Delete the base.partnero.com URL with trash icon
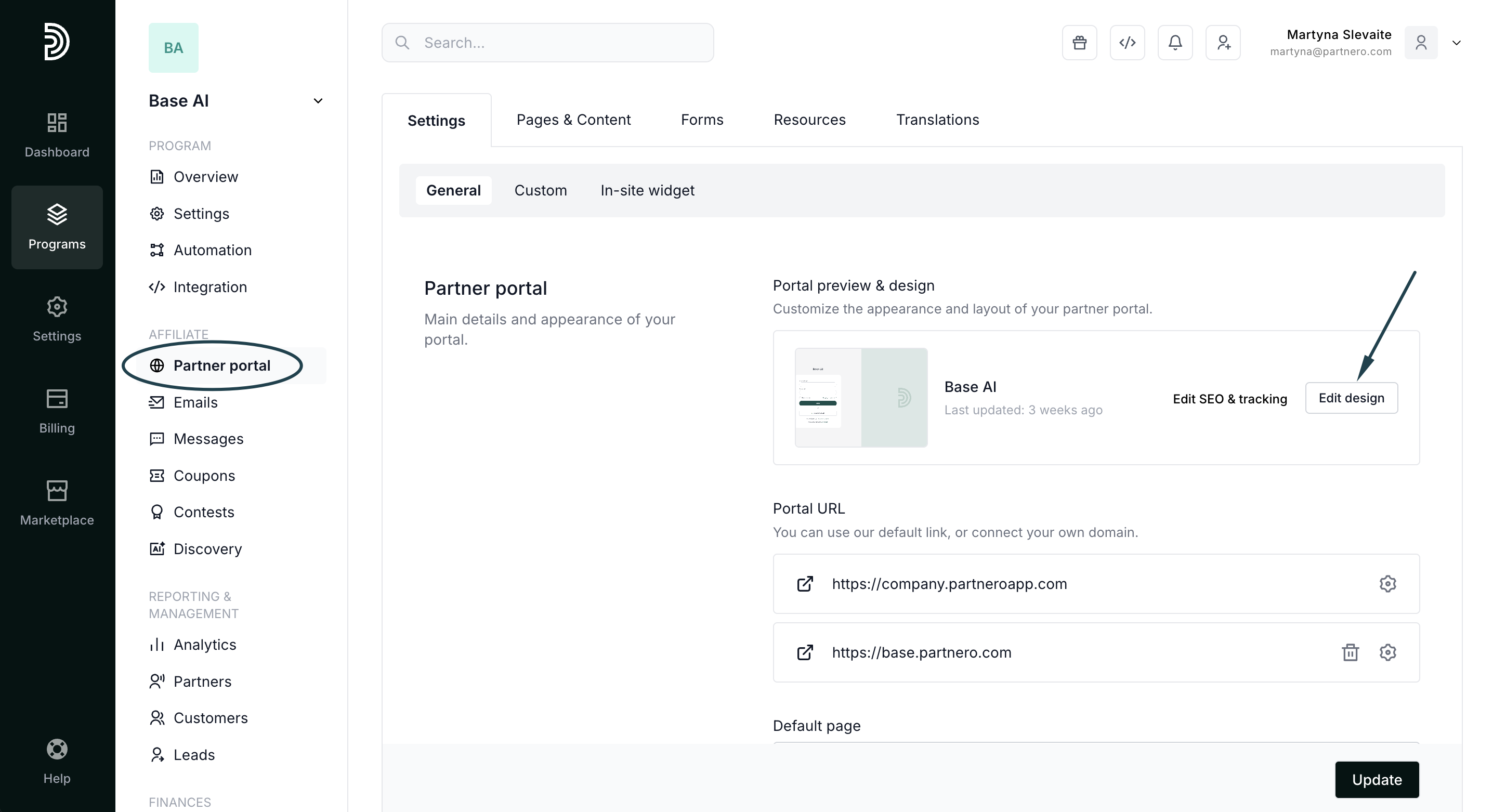 (1350, 652)
